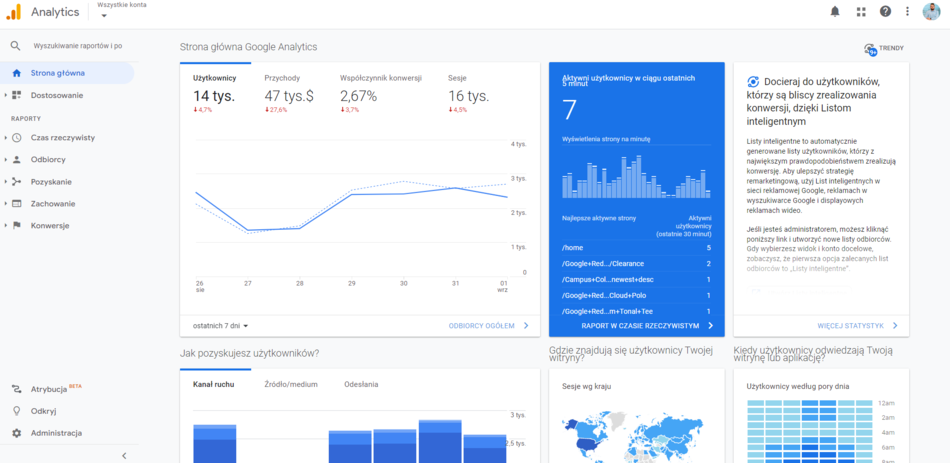This screenshot has width=950, height=463.
Task: Click the user profile avatar
Action: pyautogui.click(x=931, y=12)
